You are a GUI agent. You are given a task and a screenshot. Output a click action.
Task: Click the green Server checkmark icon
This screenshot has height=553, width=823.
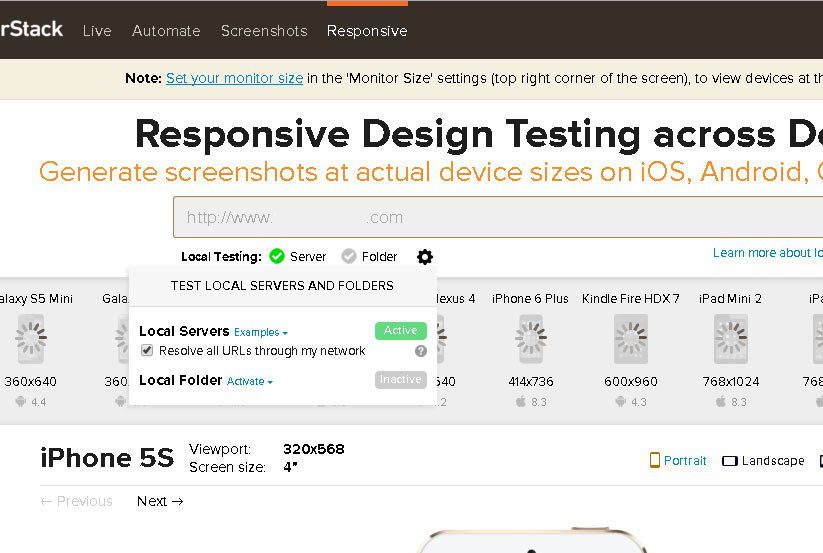(x=277, y=257)
